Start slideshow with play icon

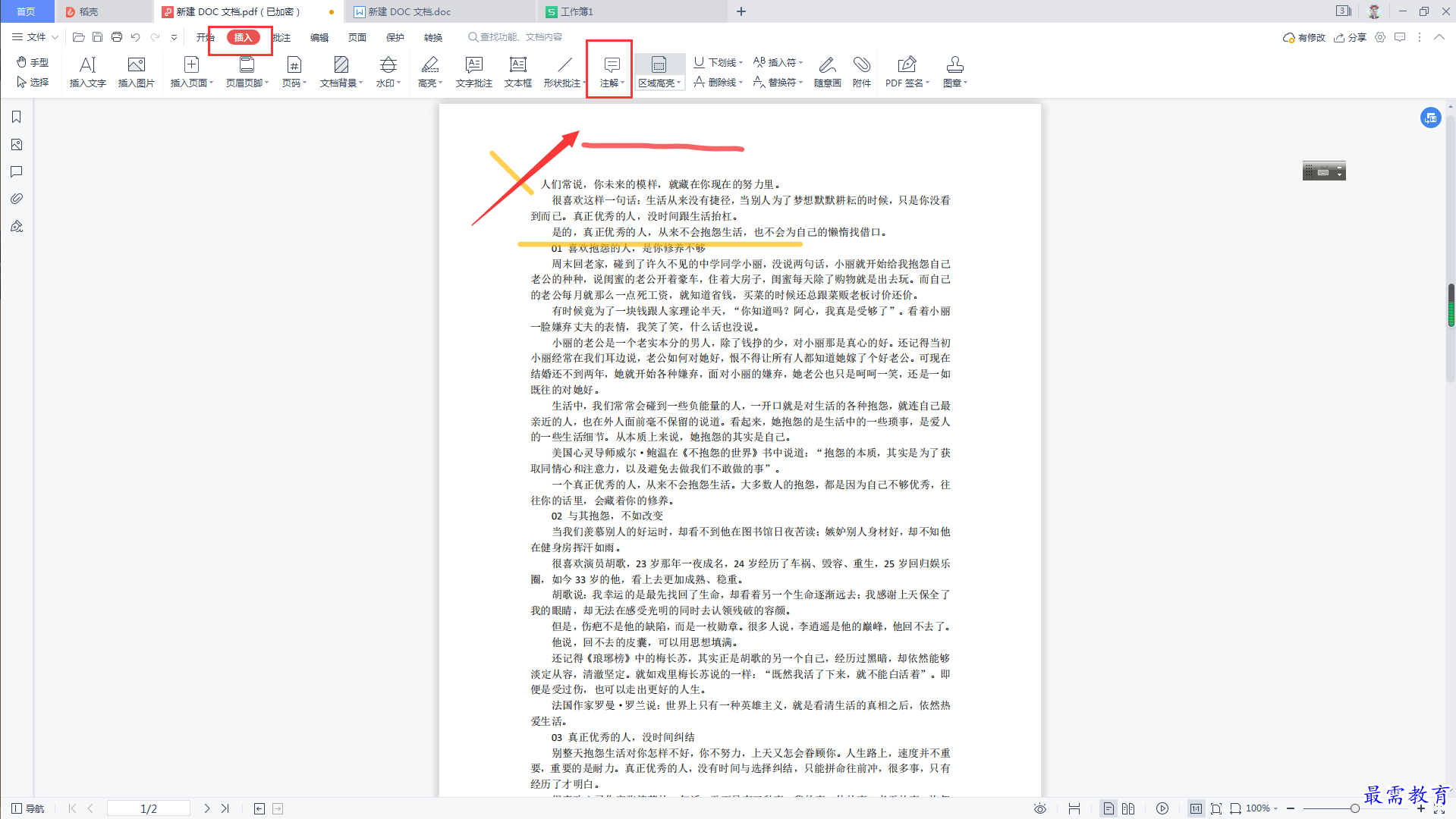click(x=1162, y=808)
